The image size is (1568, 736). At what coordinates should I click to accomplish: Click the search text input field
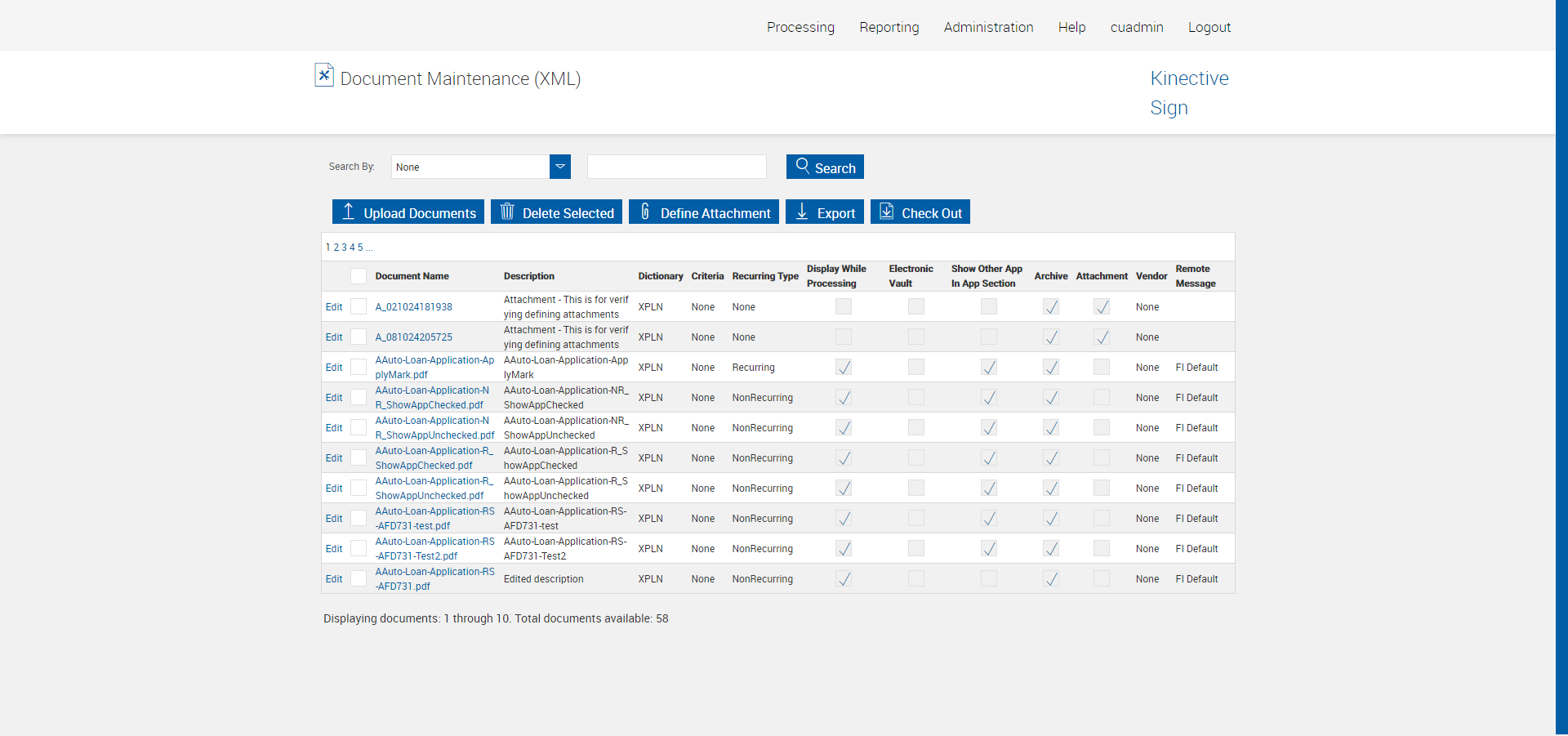[x=676, y=167]
